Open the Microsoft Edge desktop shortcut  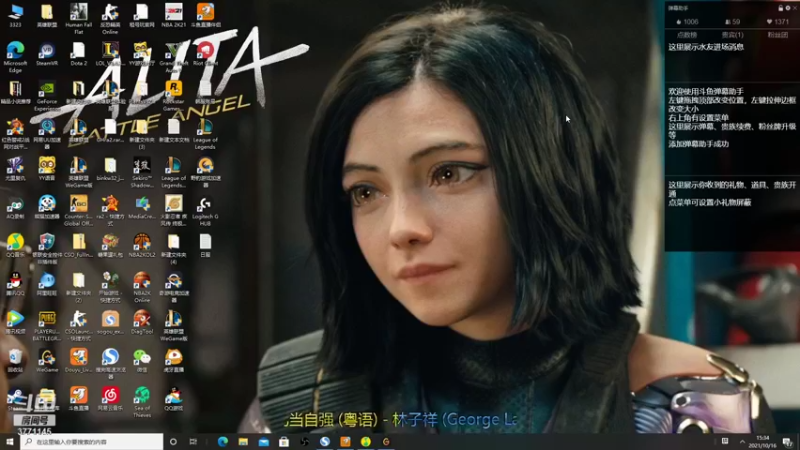15,57
